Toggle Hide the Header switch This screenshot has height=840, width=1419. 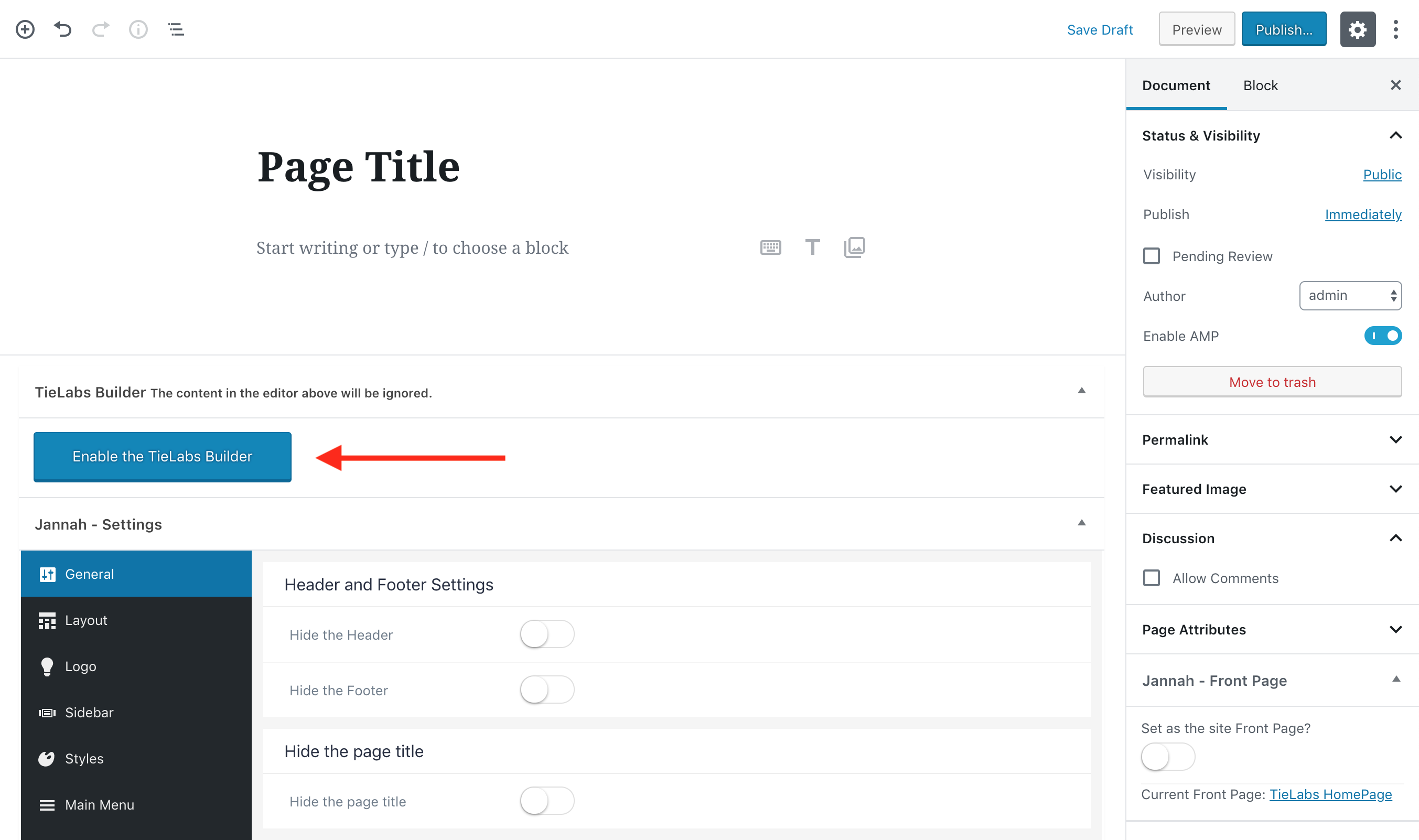click(547, 634)
